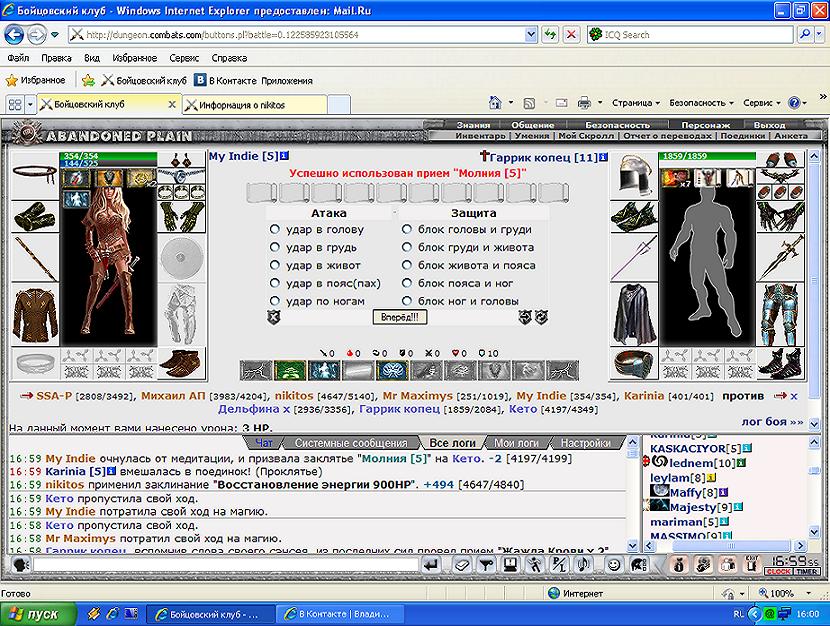The width and height of the screenshot is (830, 626).
Task: Click My Indie's green 354/354 health bar
Action: coord(108,156)
